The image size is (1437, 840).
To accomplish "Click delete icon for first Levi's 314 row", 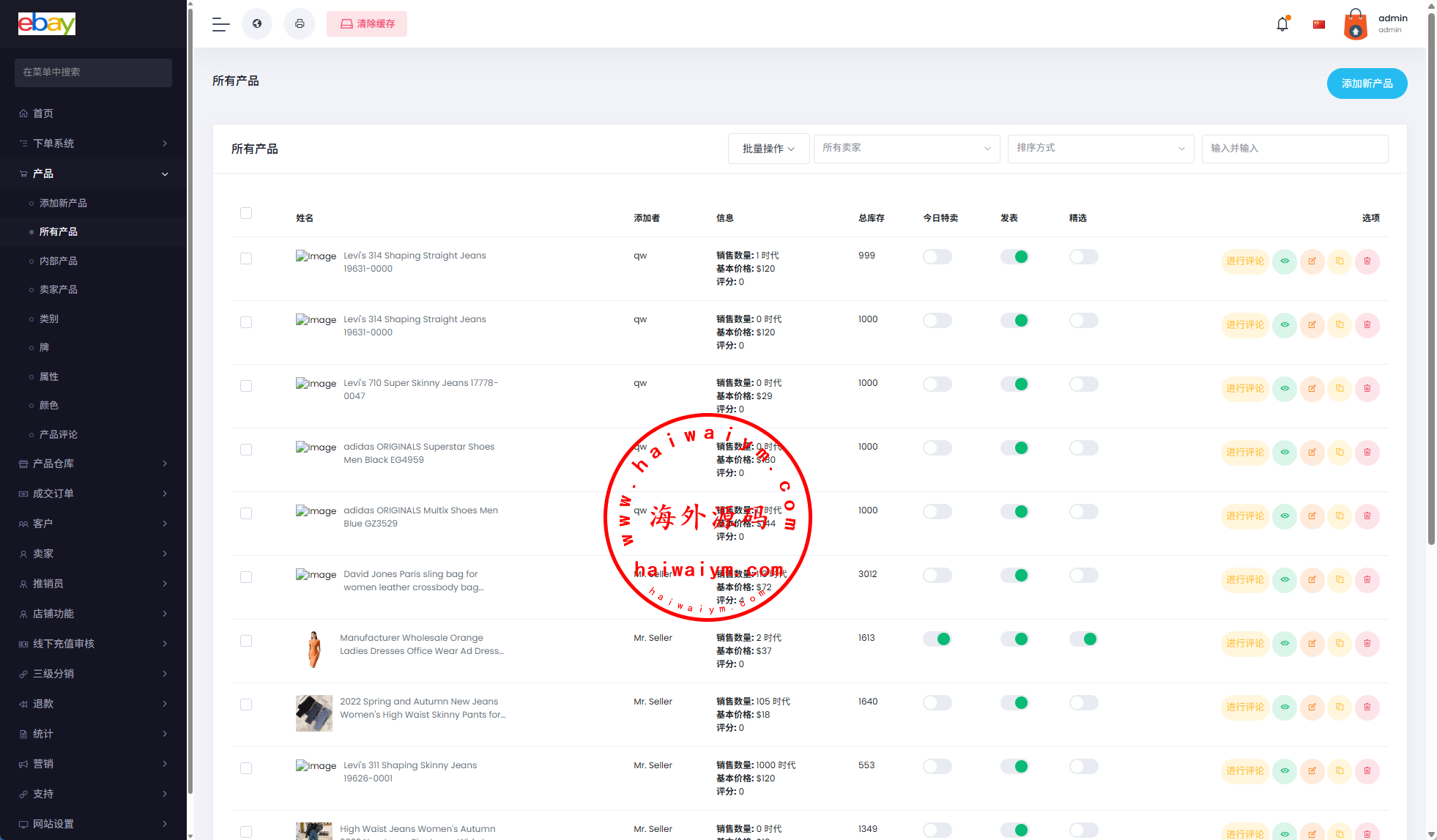I will (1367, 261).
